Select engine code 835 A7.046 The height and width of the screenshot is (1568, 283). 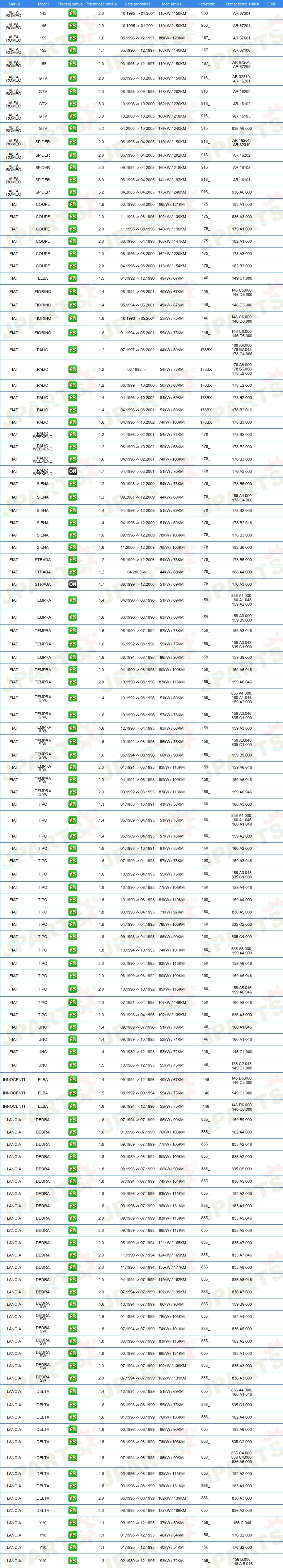[x=242, y=1255]
